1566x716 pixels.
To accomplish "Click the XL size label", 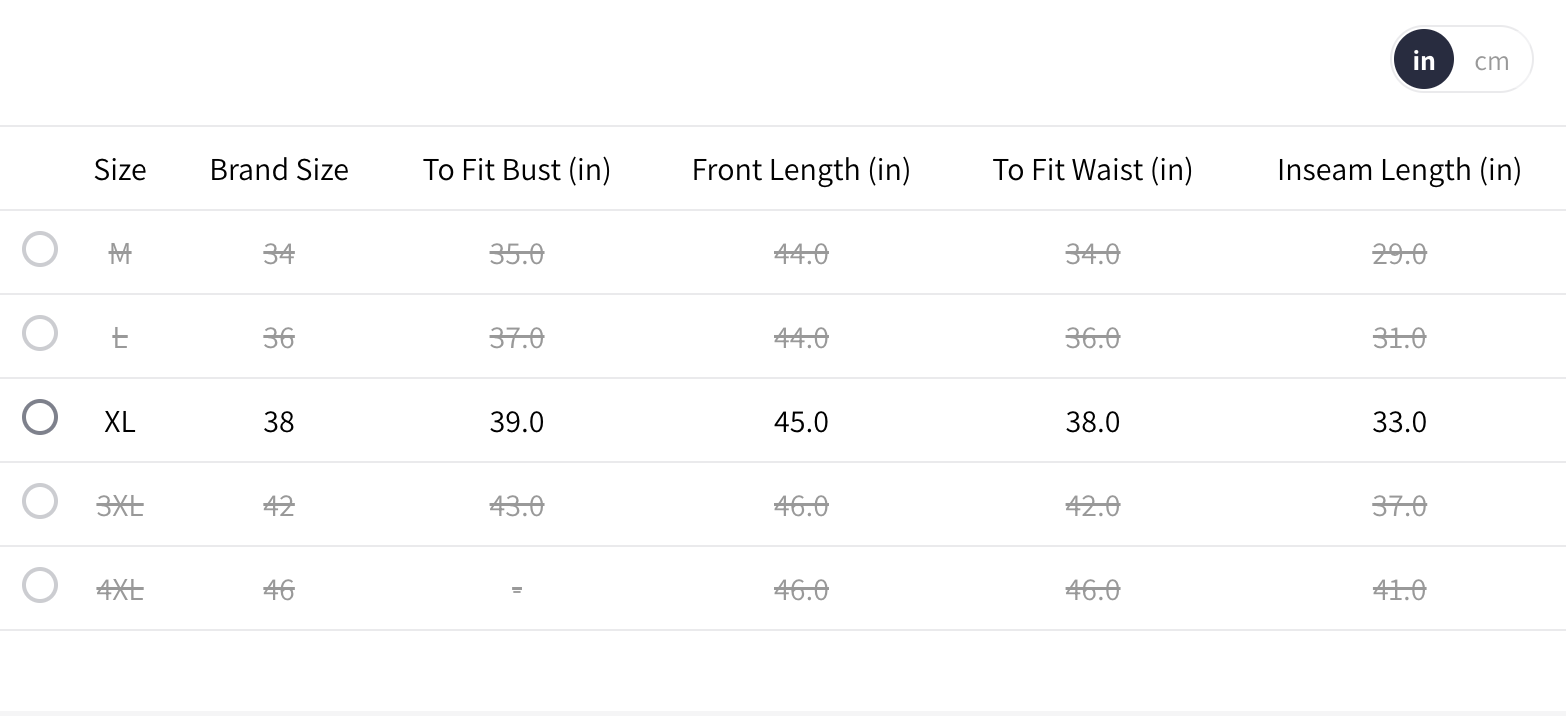I will pyautogui.click(x=120, y=422).
